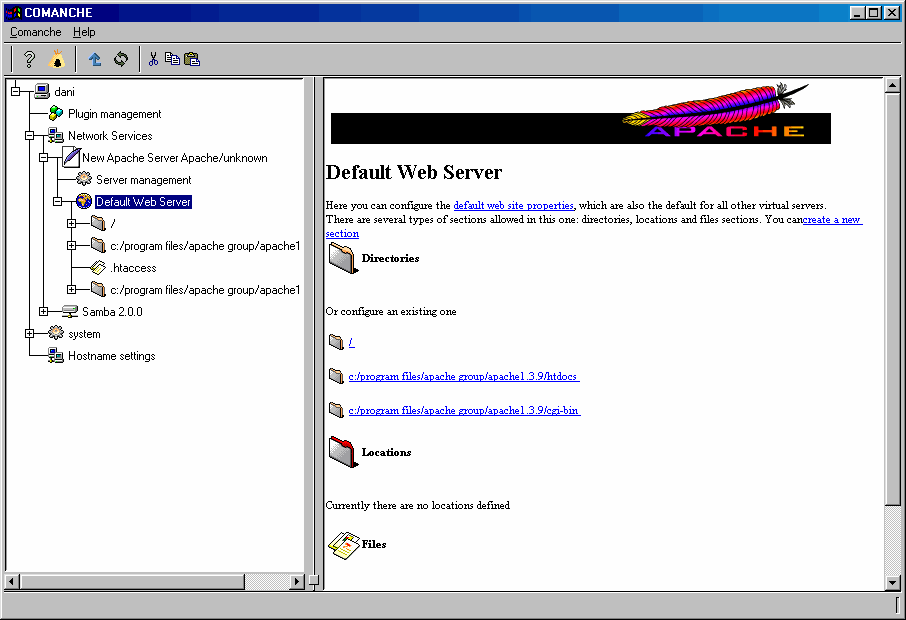Open the / directory link
The image size is (906, 620).
coord(351,343)
